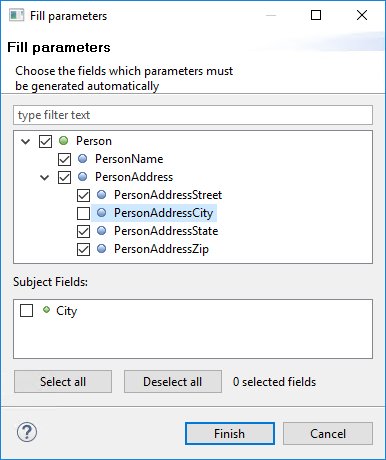Click the green icon next to City
Screen dimensions: 386x460
click(46, 310)
